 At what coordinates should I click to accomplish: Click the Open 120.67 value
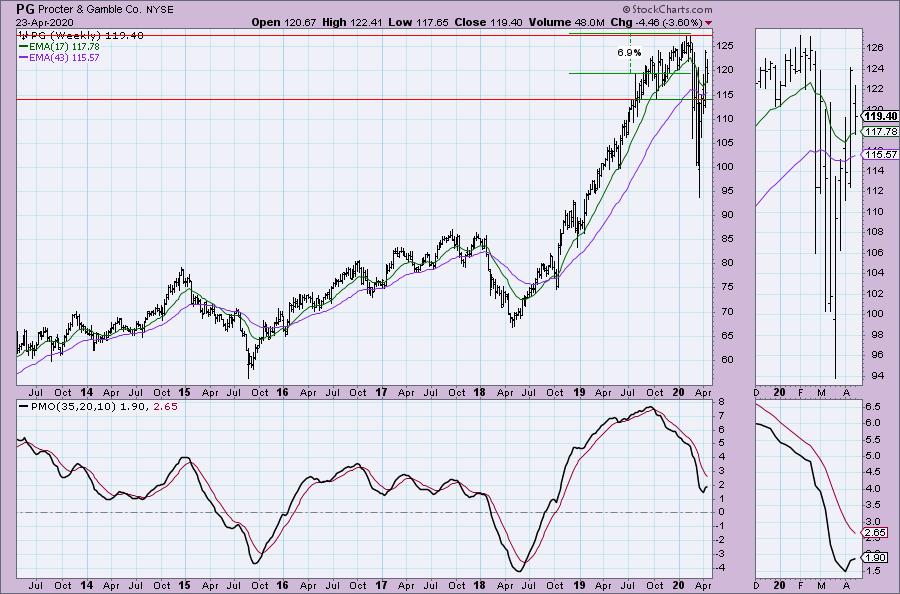point(284,22)
